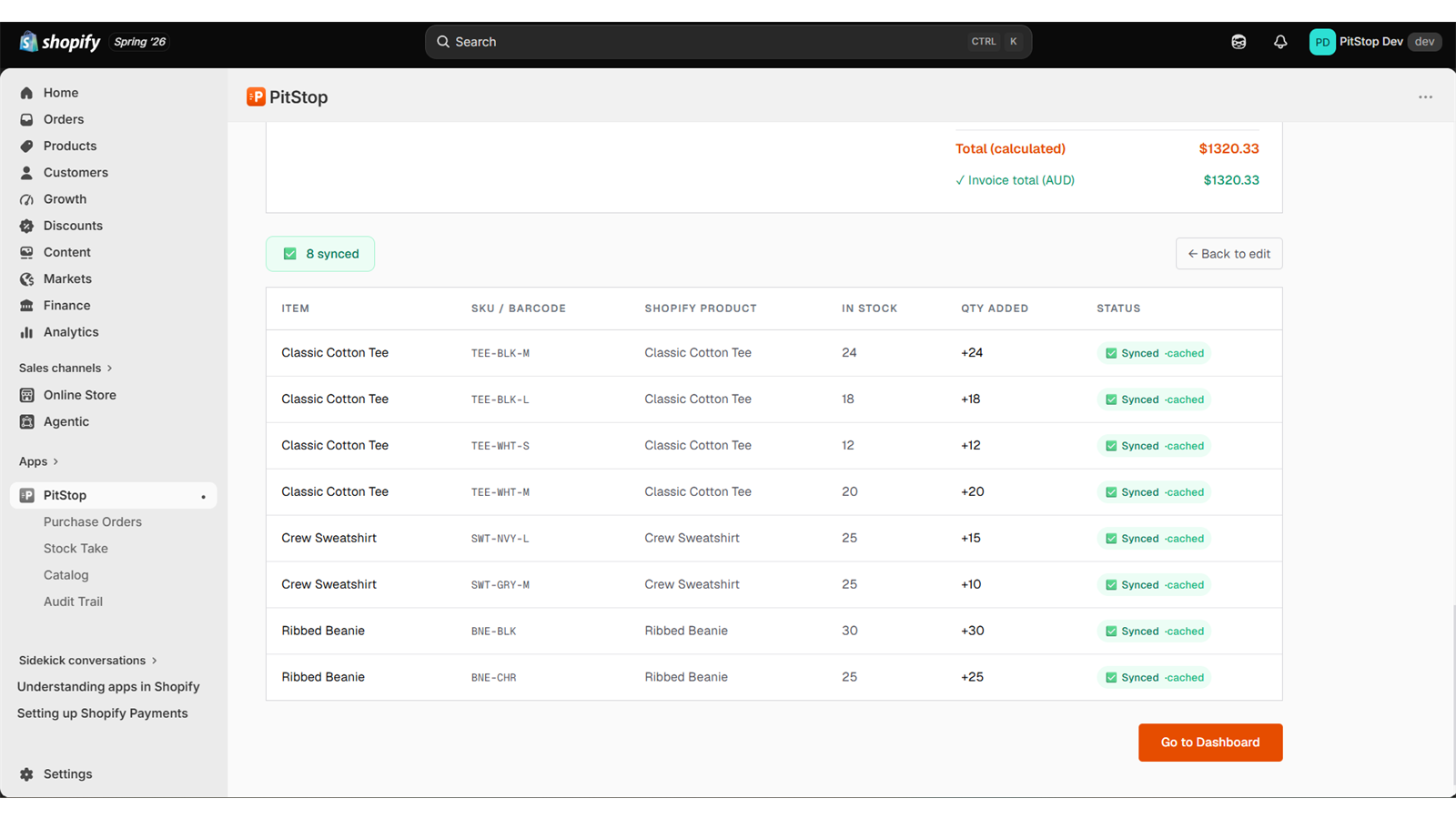Open the Audit Trail menu item
Image resolution: width=1456 pixels, height=819 pixels.
tap(73, 602)
